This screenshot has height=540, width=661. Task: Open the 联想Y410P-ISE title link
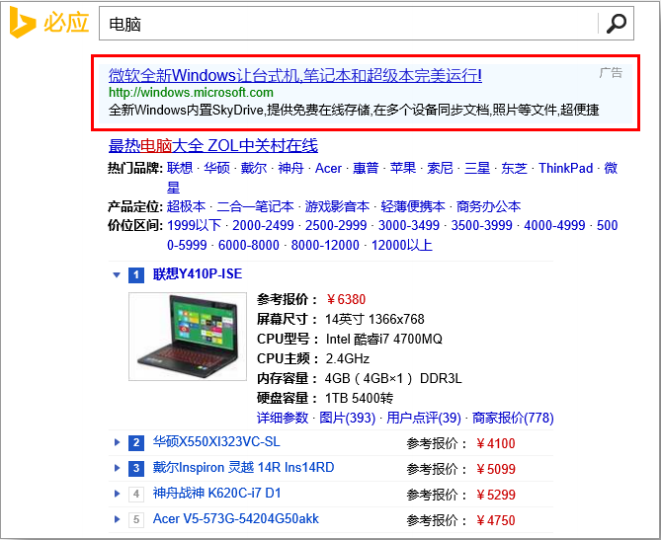click(197, 274)
